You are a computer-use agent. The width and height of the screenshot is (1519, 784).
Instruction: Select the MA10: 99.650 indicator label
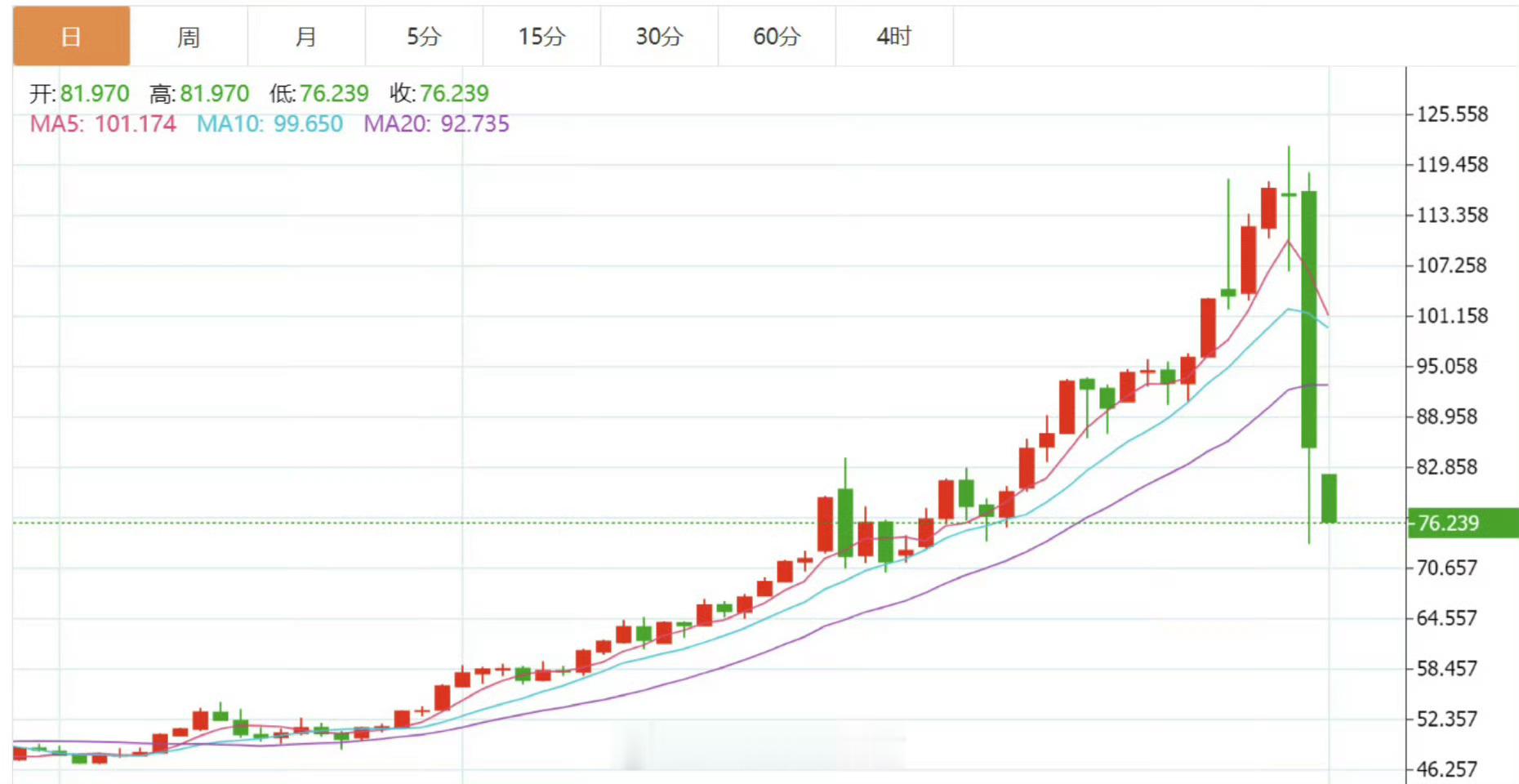[x=269, y=124]
